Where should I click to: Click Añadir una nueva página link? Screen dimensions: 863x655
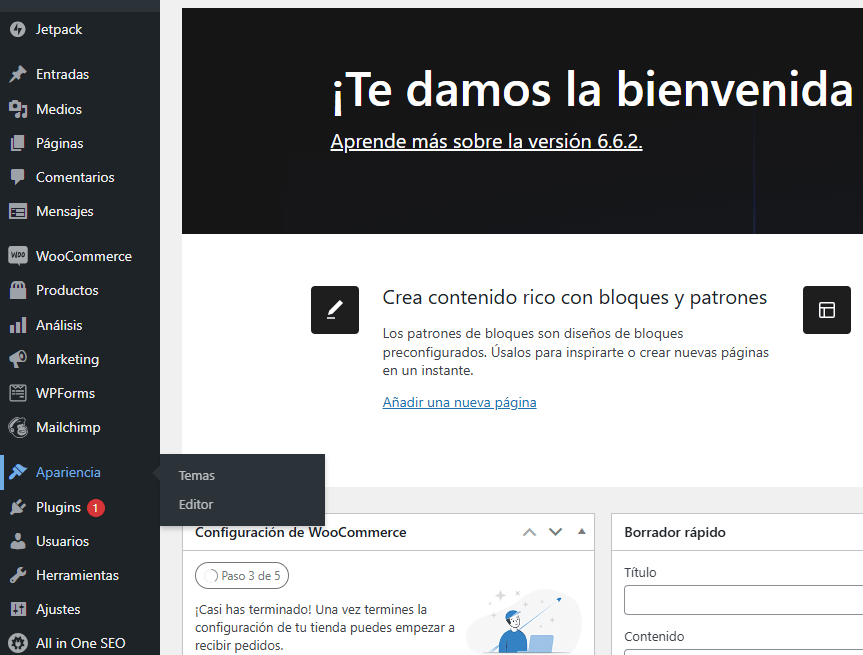pos(460,402)
